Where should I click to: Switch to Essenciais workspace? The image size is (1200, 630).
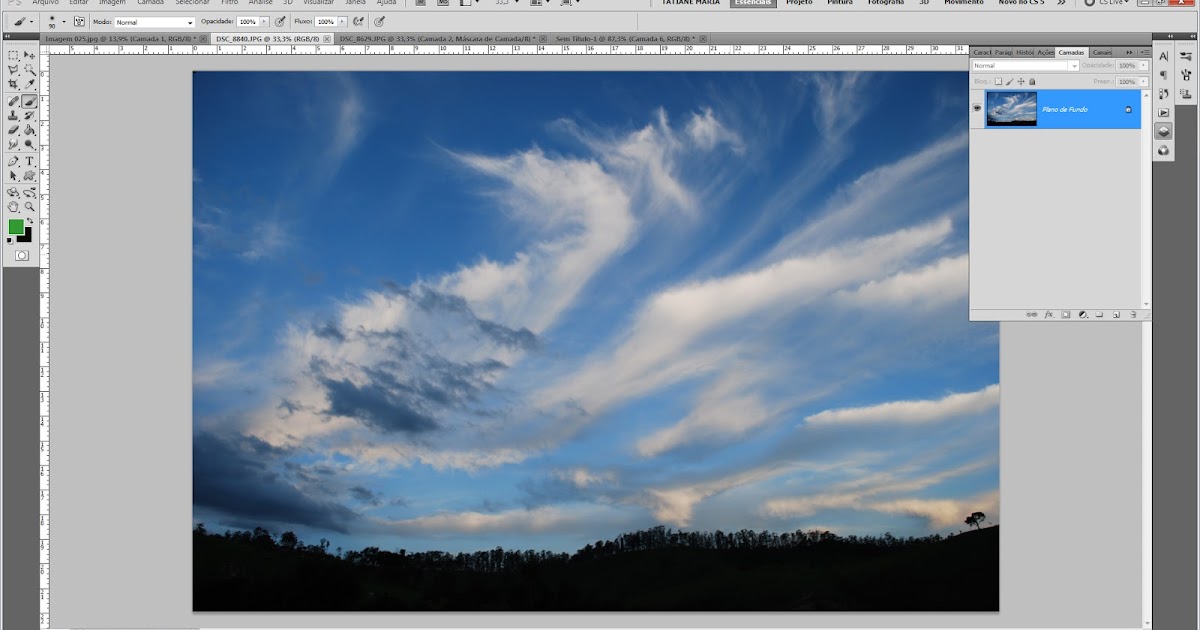(752, 3)
